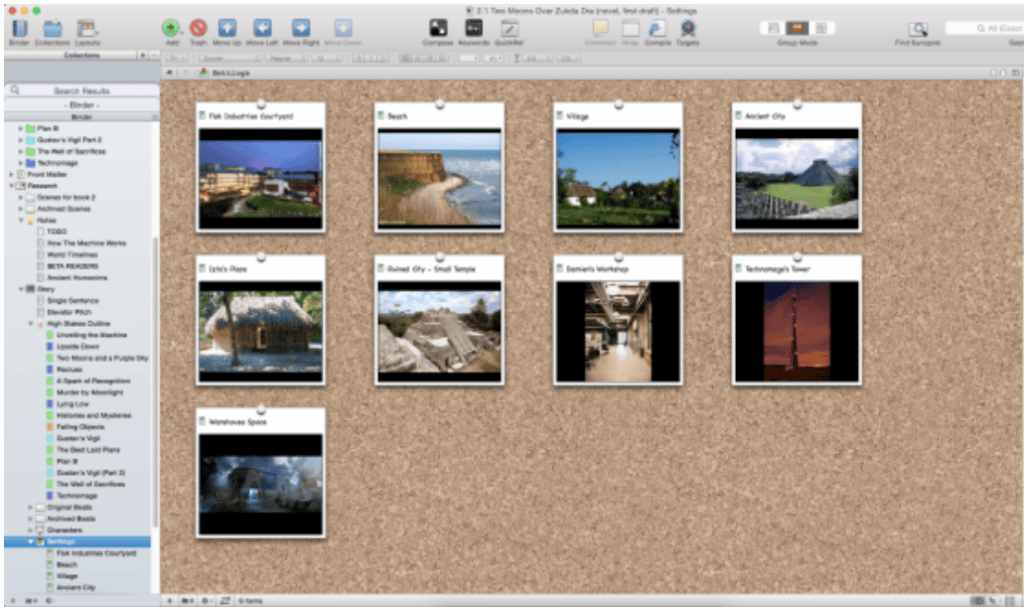Click the Move Up arrow icon
The image size is (1024, 607).
coord(227,28)
